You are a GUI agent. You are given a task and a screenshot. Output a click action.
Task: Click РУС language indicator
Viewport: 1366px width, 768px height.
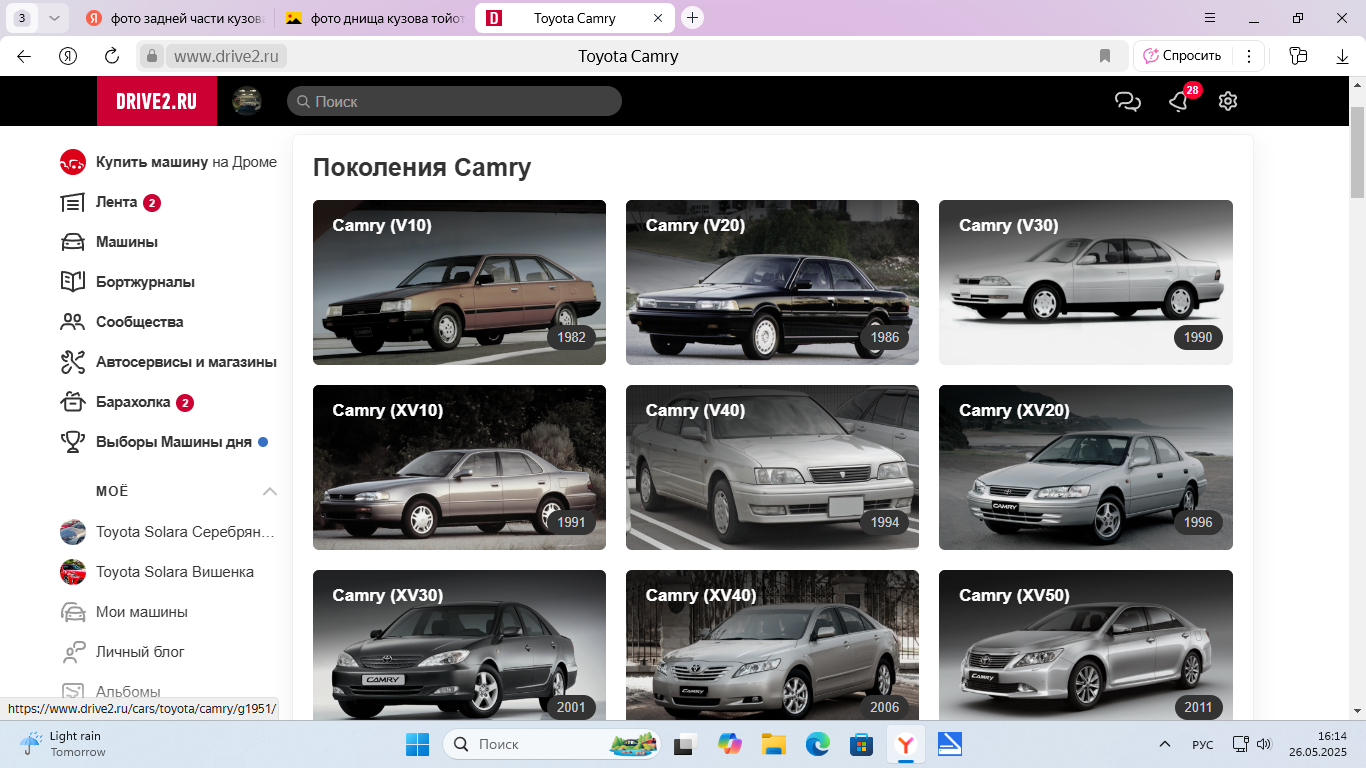pyautogui.click(x=1203, y=745)
